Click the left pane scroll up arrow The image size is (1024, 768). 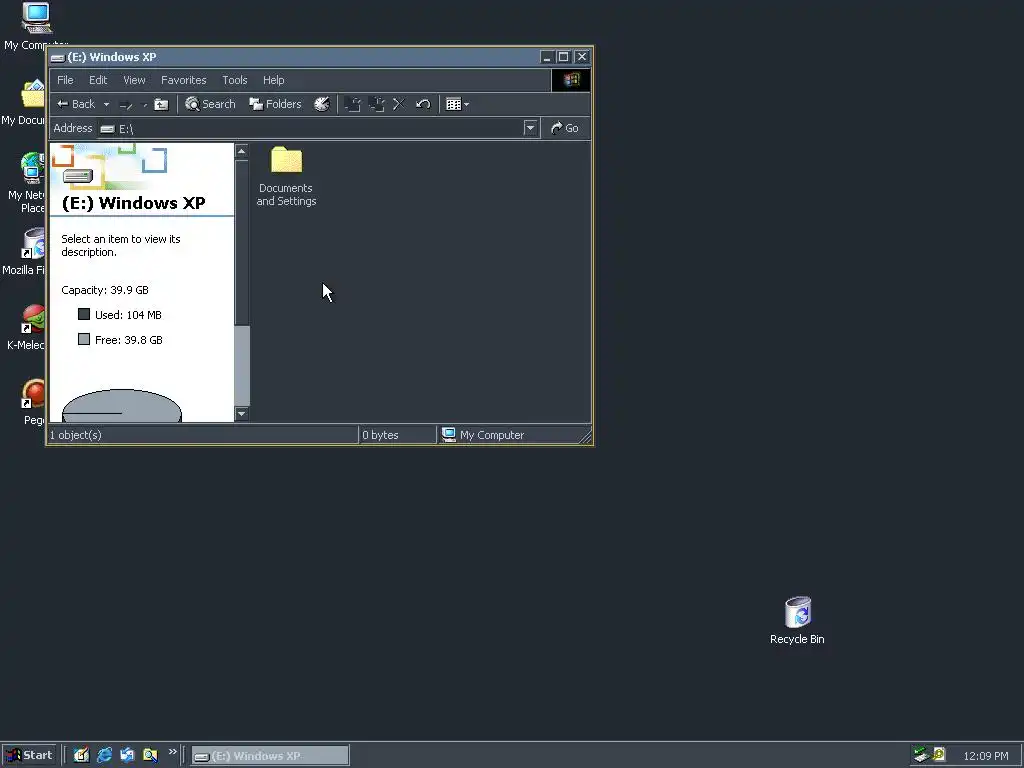point(242,152)
